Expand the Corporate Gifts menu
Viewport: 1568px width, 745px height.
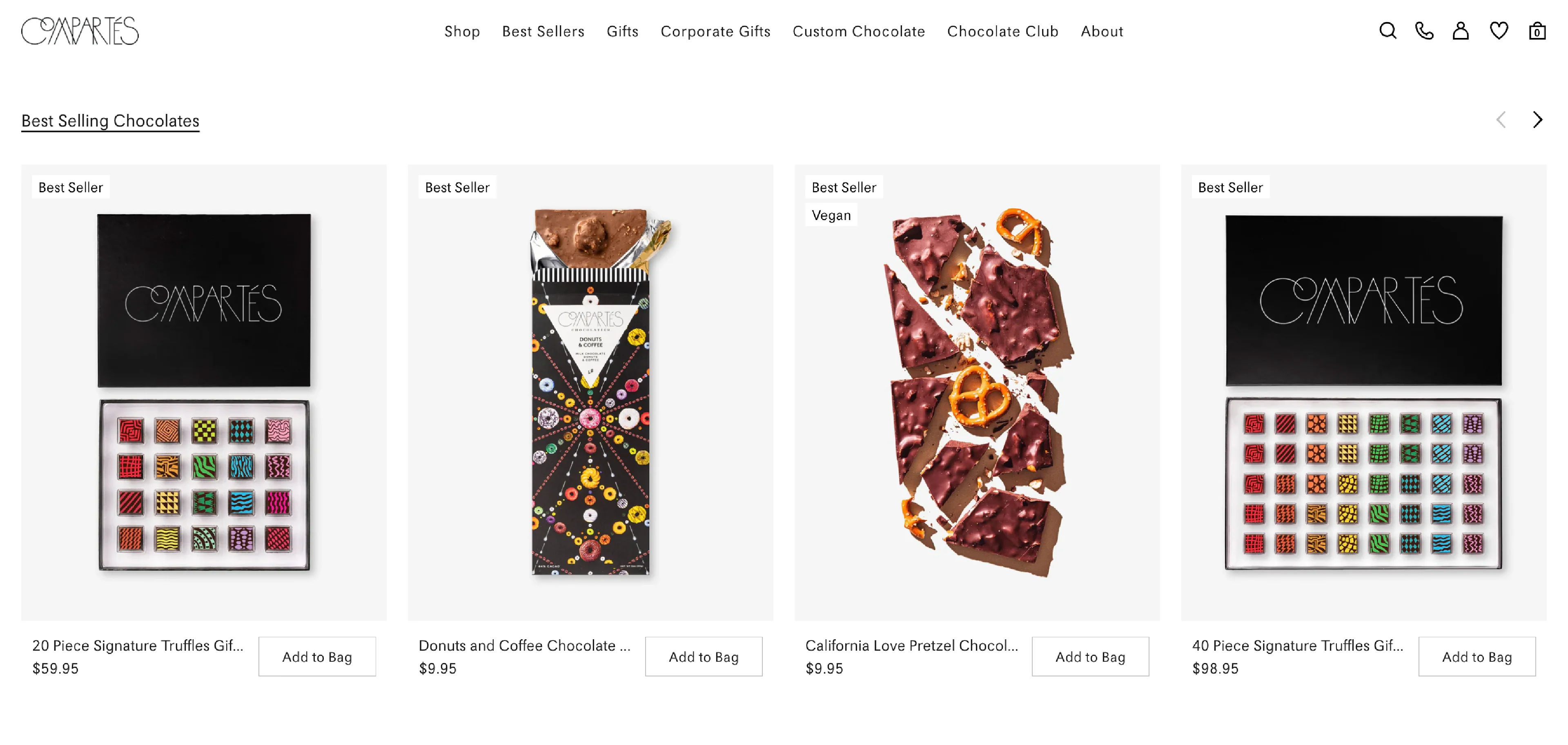[715, 31]
